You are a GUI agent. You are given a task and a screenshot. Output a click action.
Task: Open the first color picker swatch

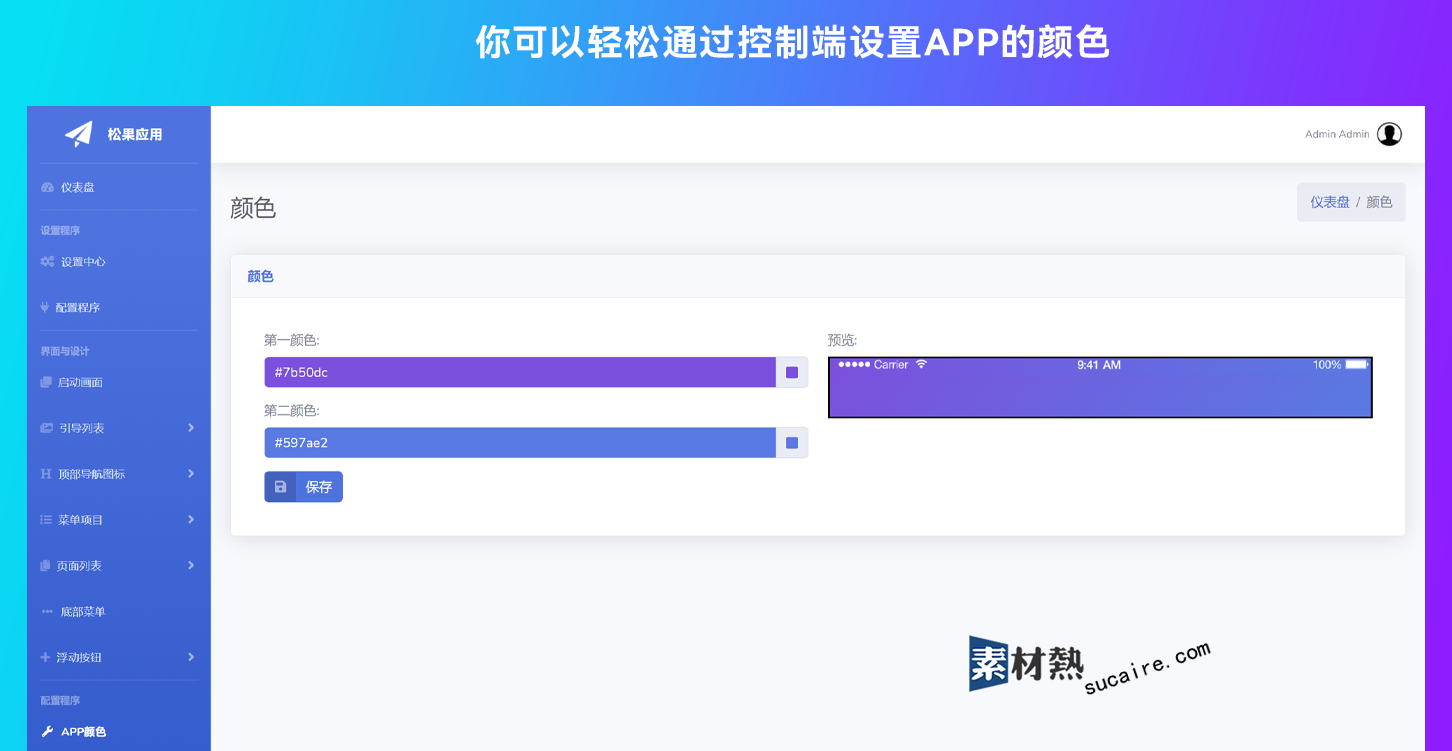coord(792,373)
